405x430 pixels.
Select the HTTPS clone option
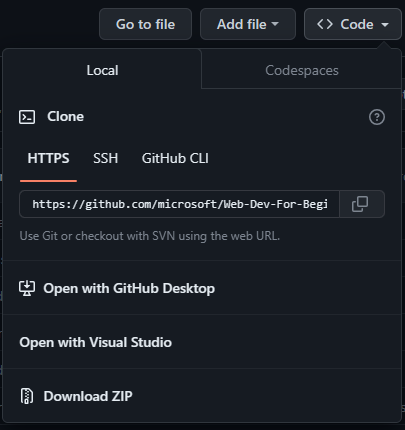pyautogui.click(x=48, y=158)
